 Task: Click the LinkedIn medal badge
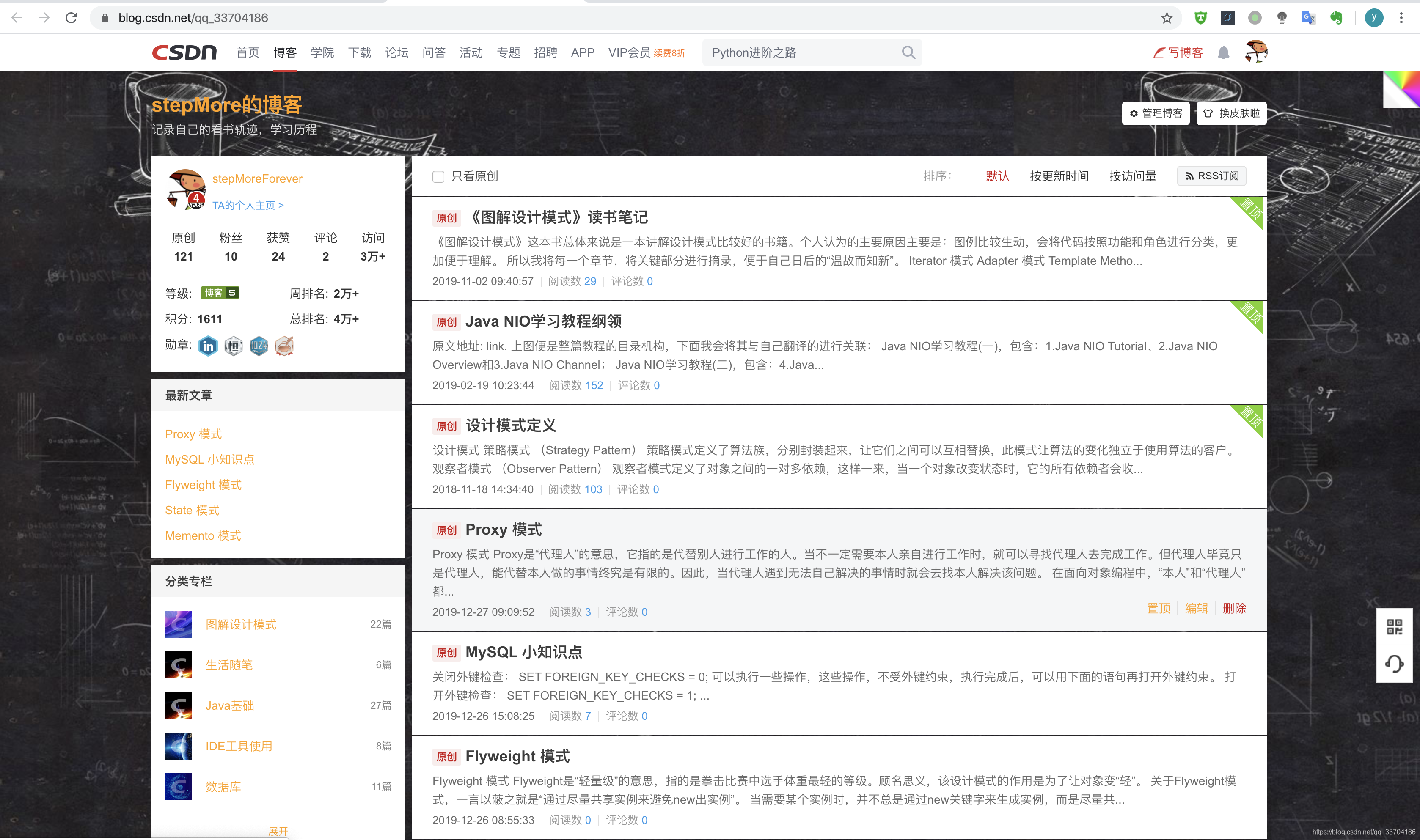pyautogui.click(x=208, y=346)
